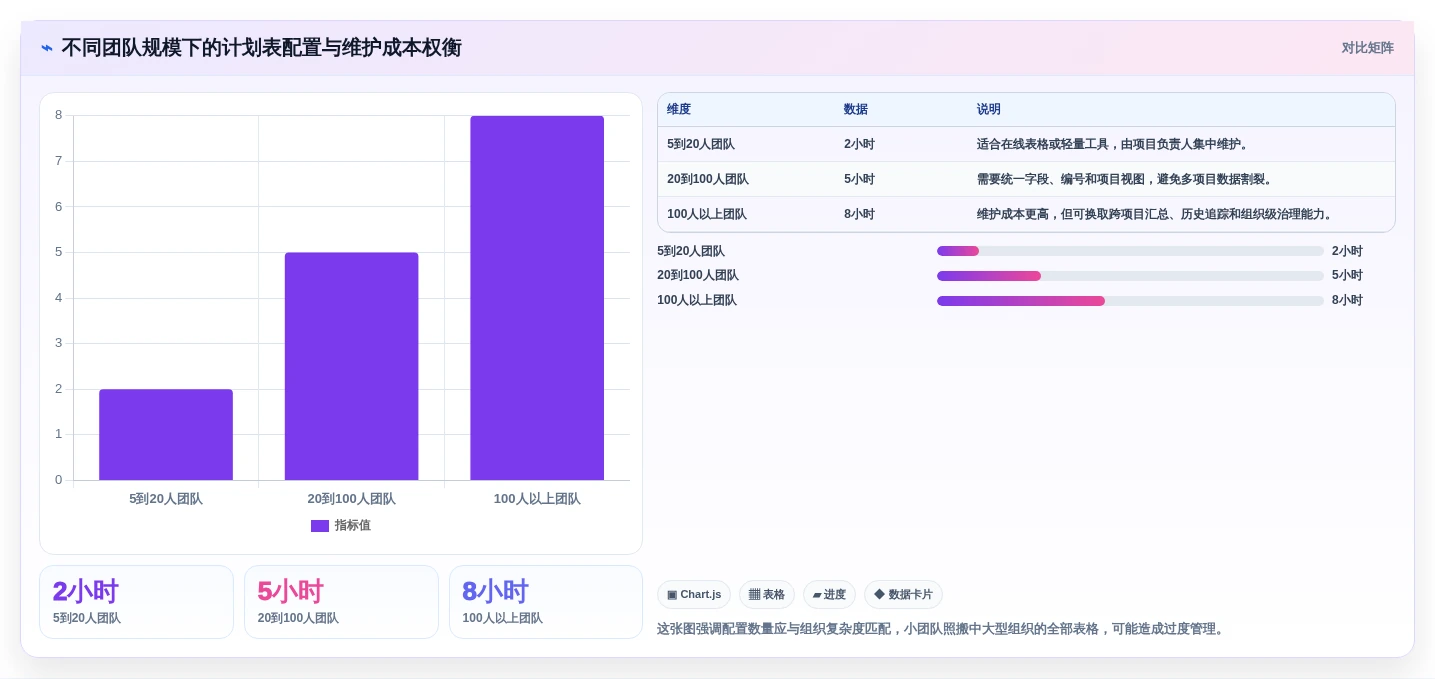Click the y-axis value 8
Image resolution: width=1435 pixels, height=679 pixels.
pos(58,115)
